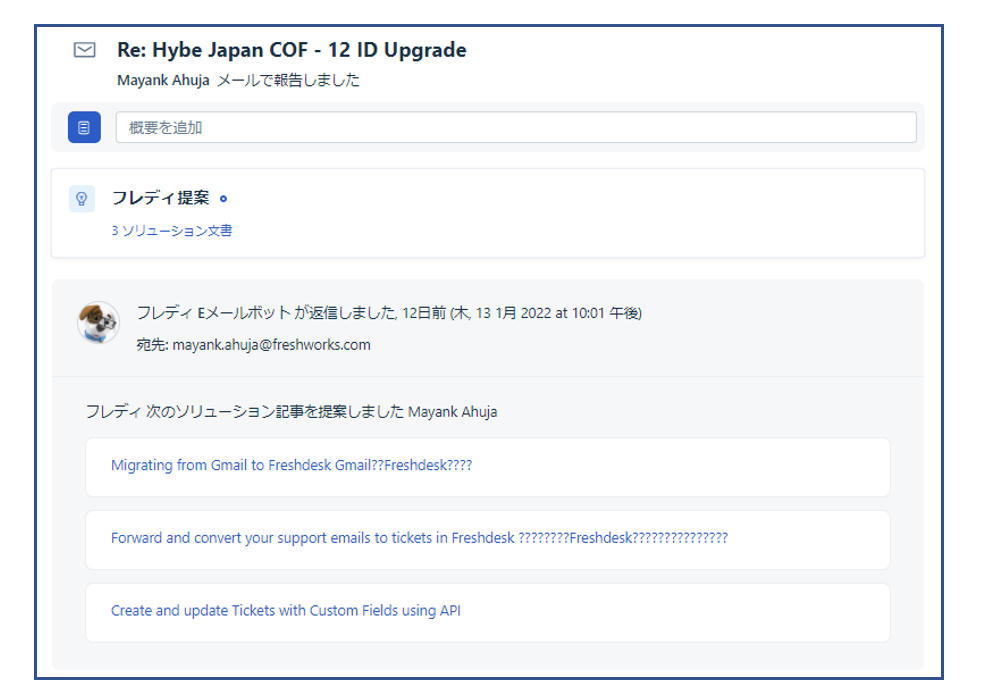Click the Freddy lightbulb suggestion icon
Screen dimensions: 983x691
coord(81,199)
